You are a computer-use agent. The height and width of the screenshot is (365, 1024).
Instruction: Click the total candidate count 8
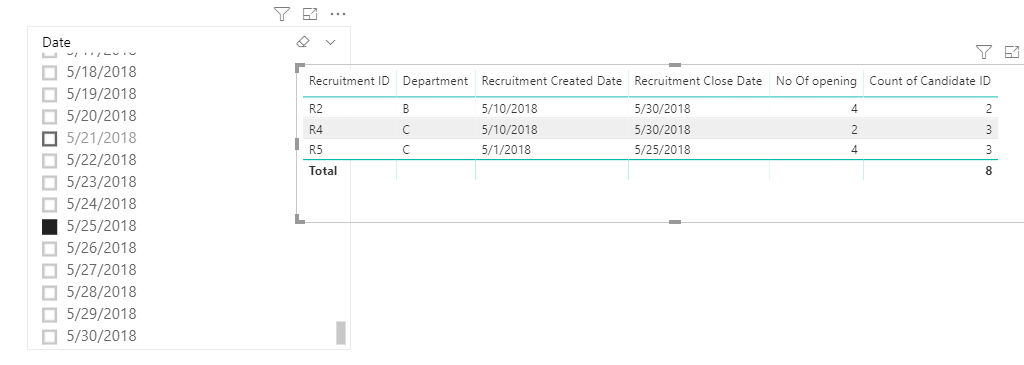pos(989,171)
